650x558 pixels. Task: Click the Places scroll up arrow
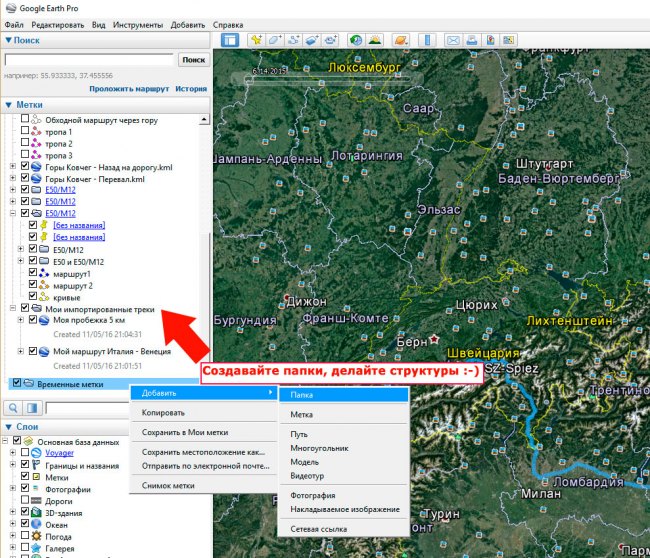coord(204,120)
